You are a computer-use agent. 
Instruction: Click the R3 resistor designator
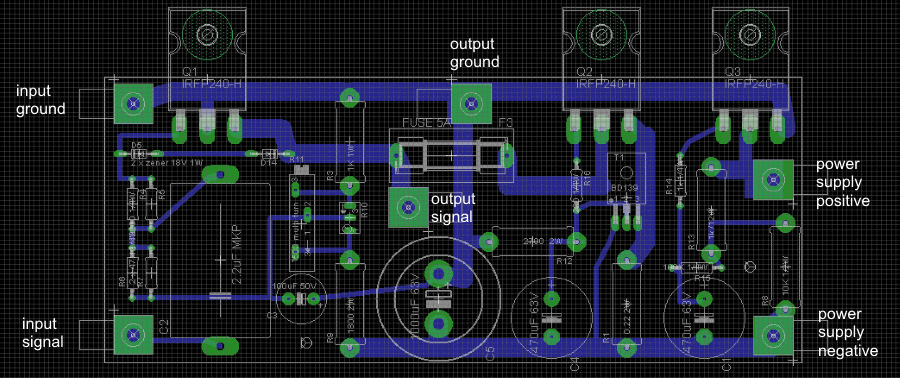click(x=330, y=177)
